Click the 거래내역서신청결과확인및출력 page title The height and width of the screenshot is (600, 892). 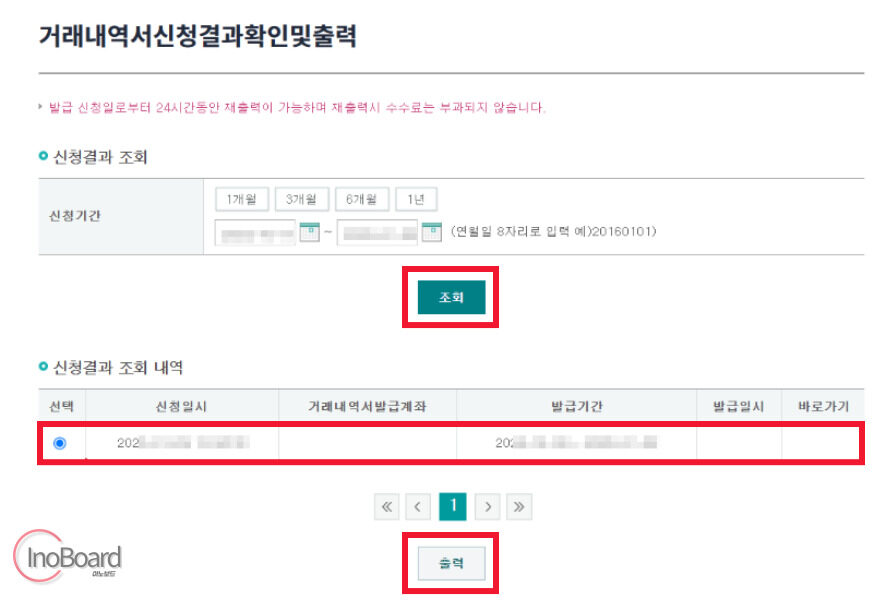point(197,36)
